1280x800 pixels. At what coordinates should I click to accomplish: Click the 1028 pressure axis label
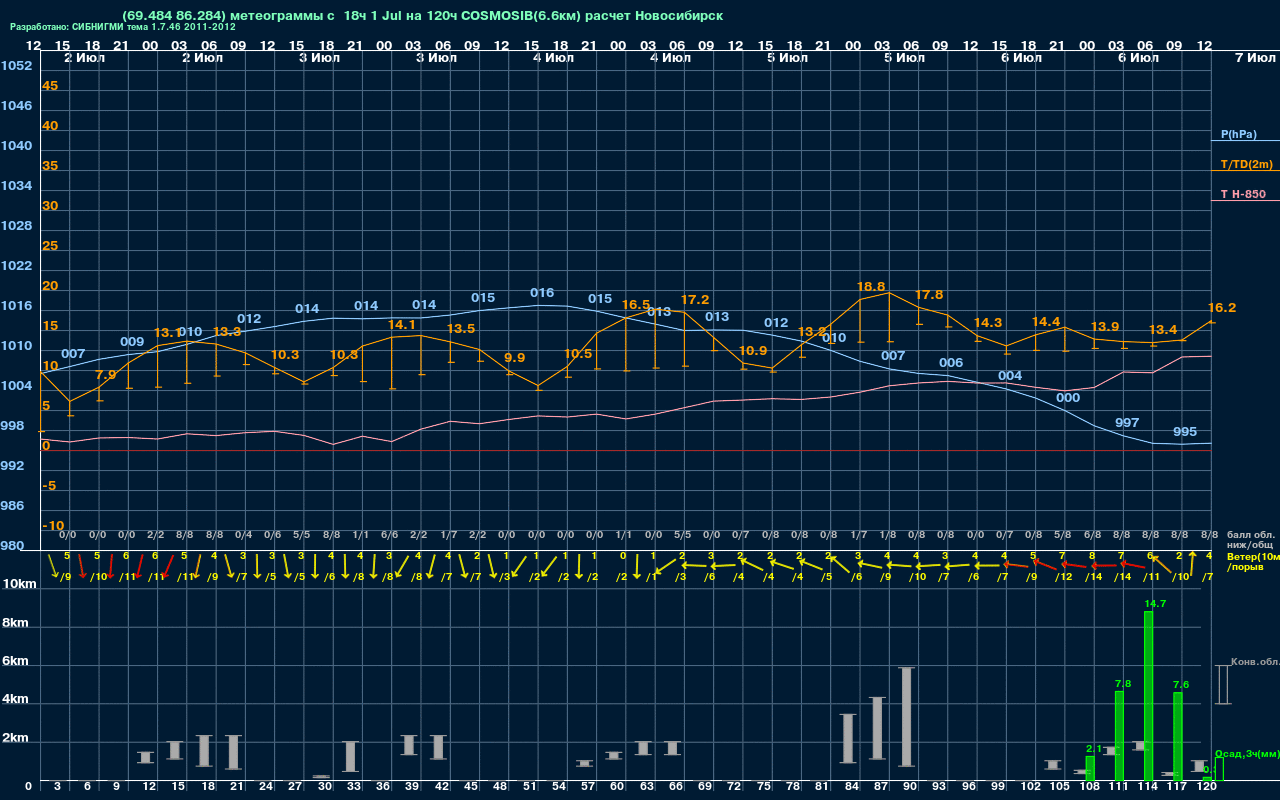pyautogui.click(x=16, y=226)
